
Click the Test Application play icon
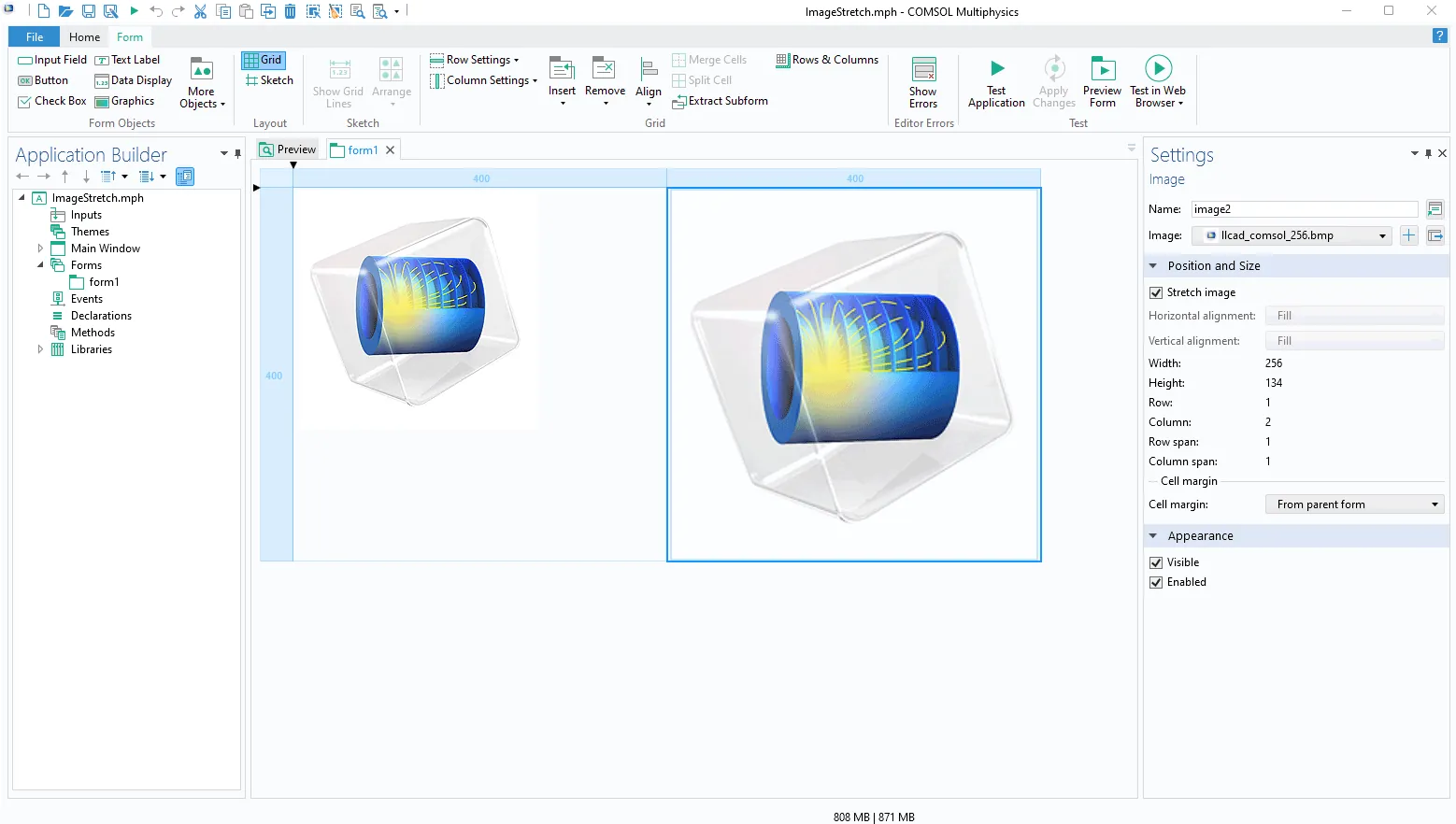tap(996, 68)
